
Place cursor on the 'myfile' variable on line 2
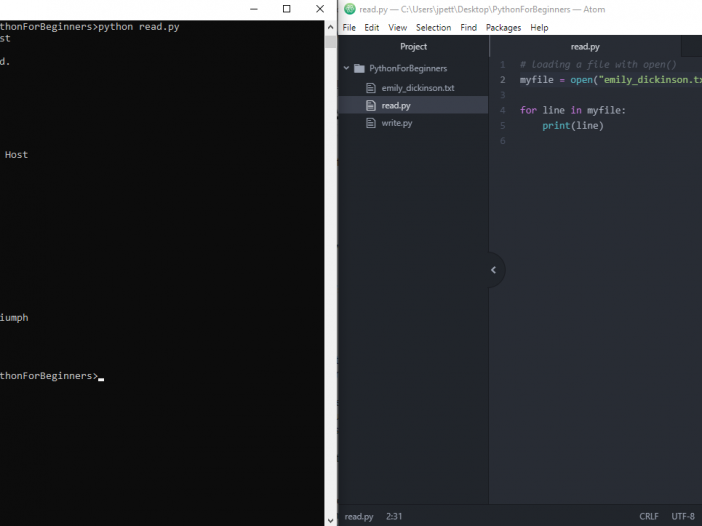[536, 80]
